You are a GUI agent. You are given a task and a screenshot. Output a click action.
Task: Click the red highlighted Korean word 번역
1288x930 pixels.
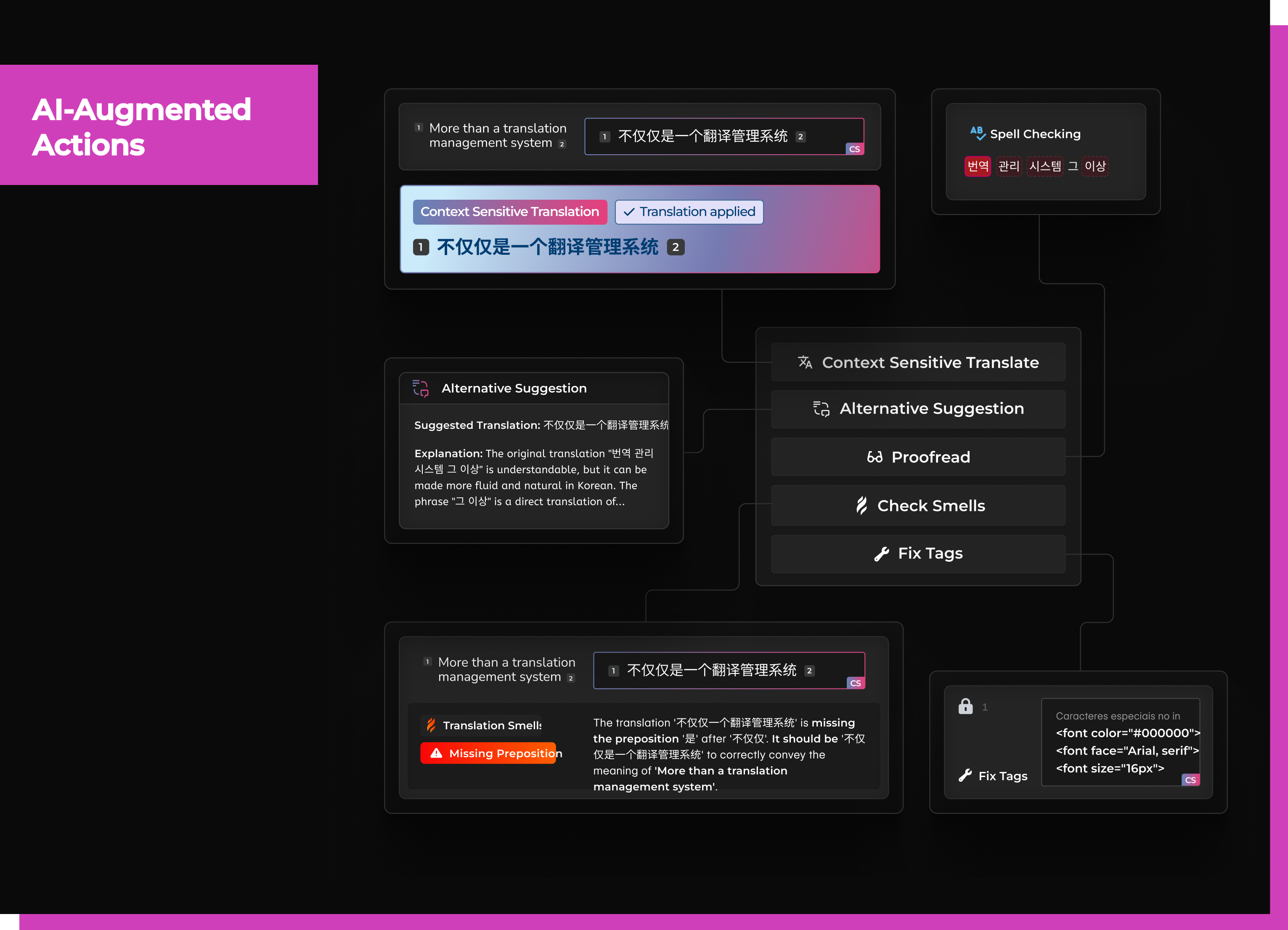[978, 166]
